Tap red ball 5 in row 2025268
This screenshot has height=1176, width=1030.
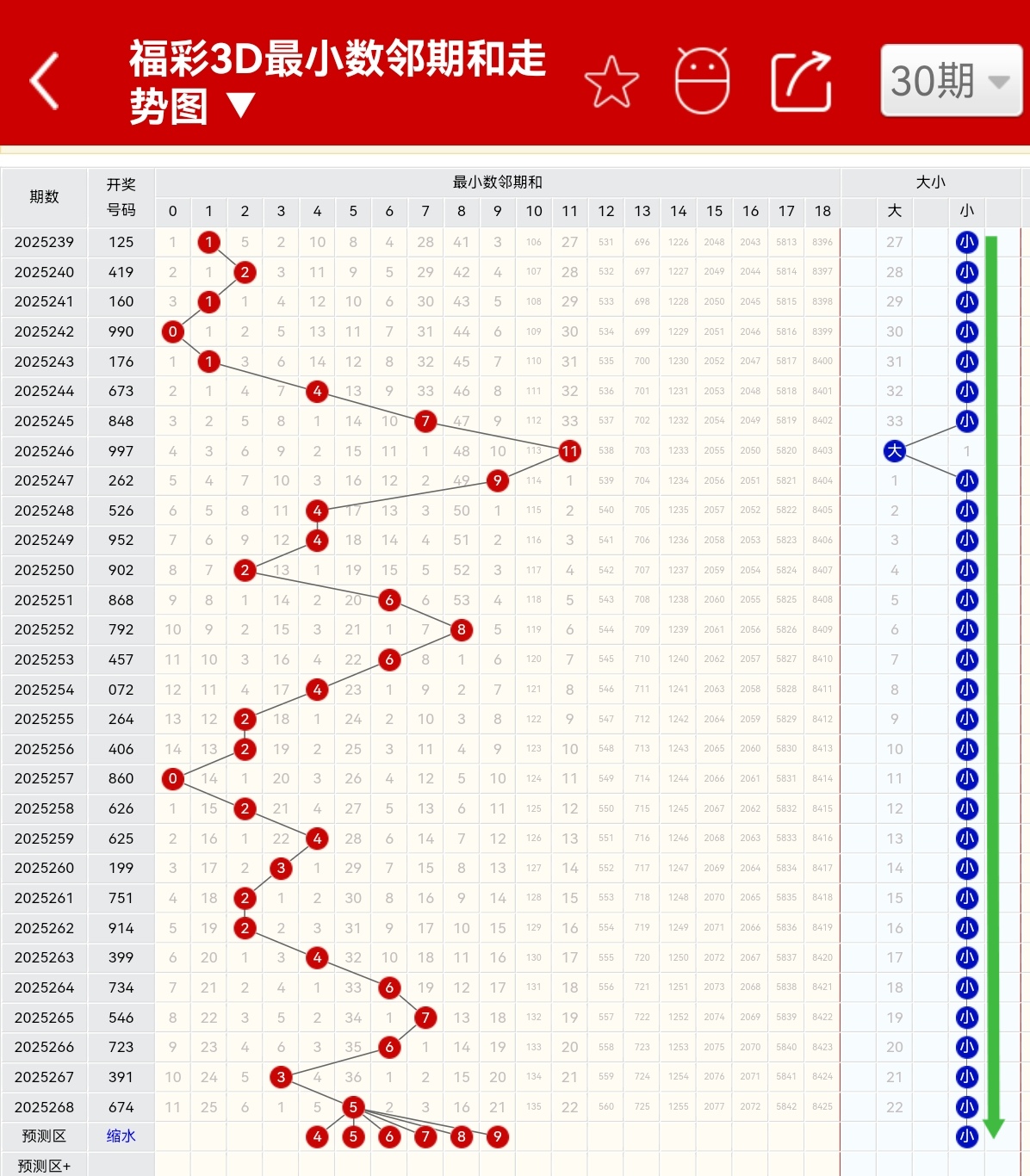pos(353,1107)
